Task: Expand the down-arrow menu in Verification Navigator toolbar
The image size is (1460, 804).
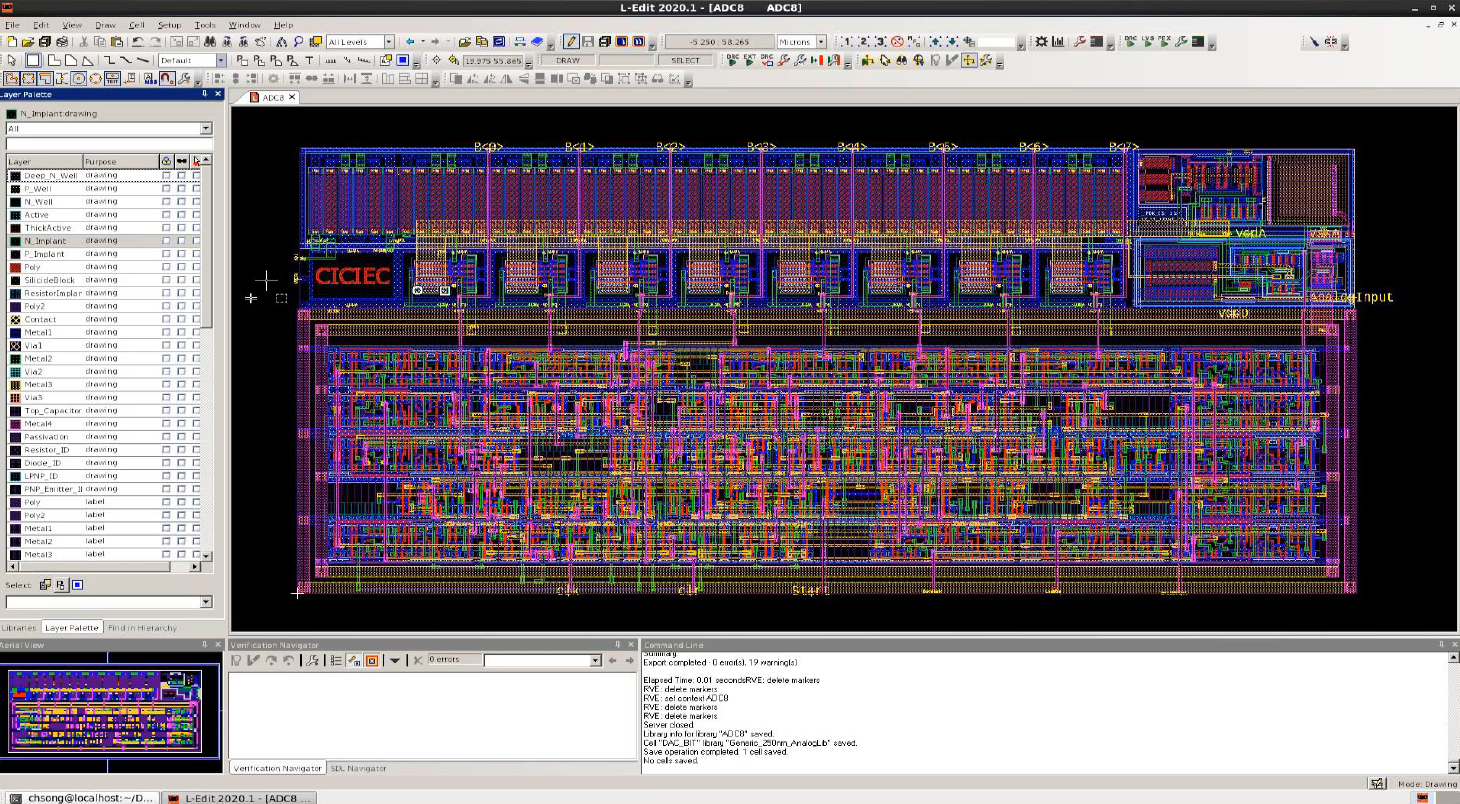Action: tap(395, 660)
